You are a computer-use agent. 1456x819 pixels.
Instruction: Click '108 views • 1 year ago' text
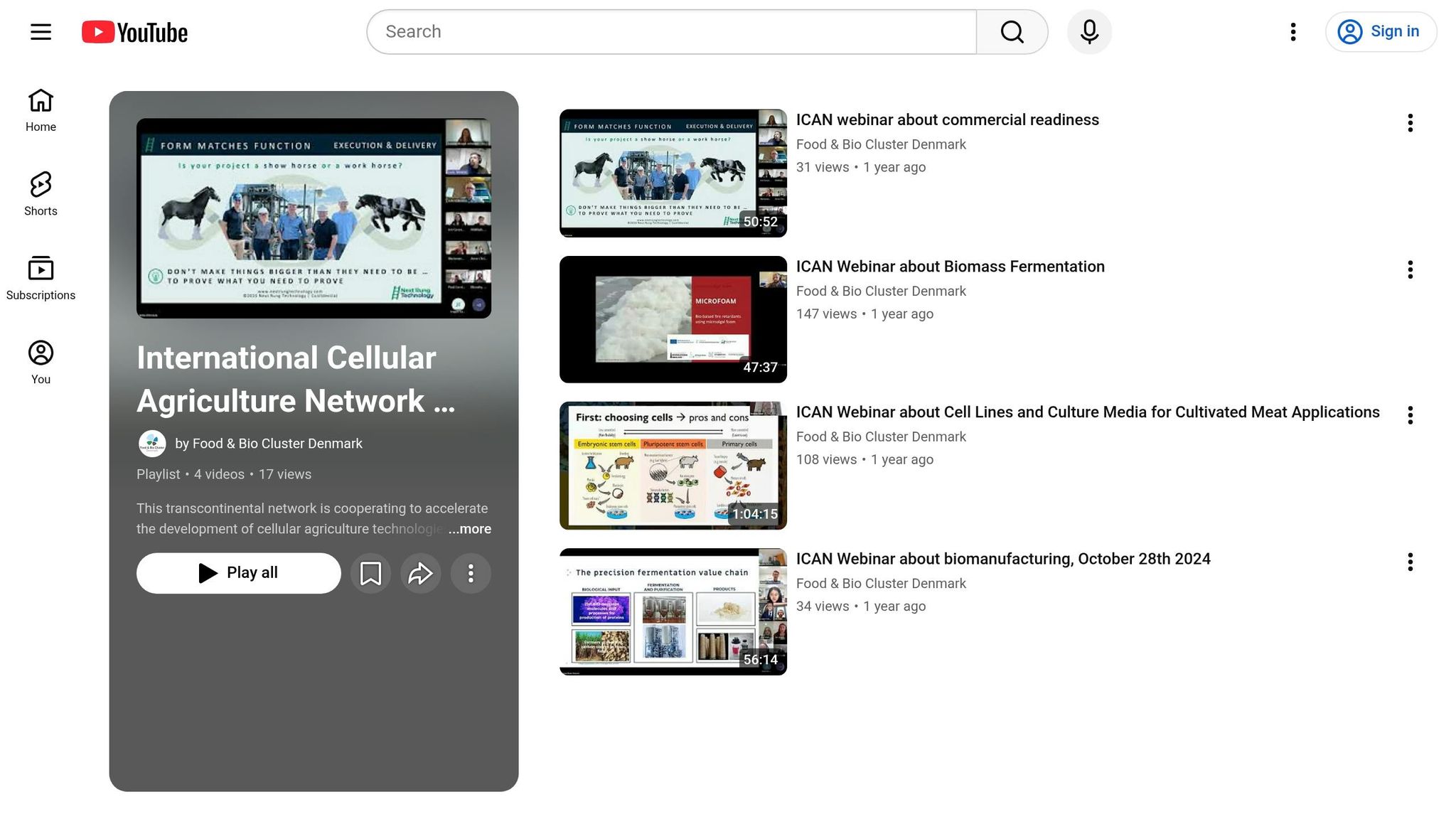pos(864,459)
